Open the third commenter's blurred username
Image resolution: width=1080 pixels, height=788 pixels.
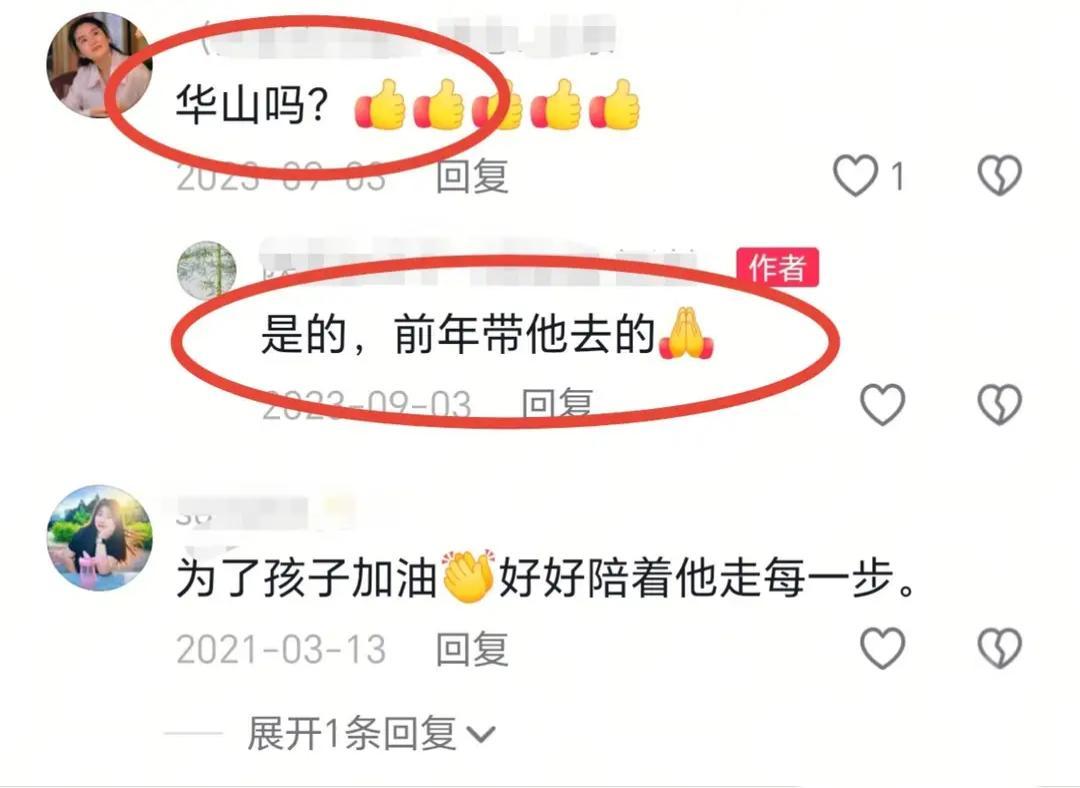pyautogui.click(x=265, y=512)
